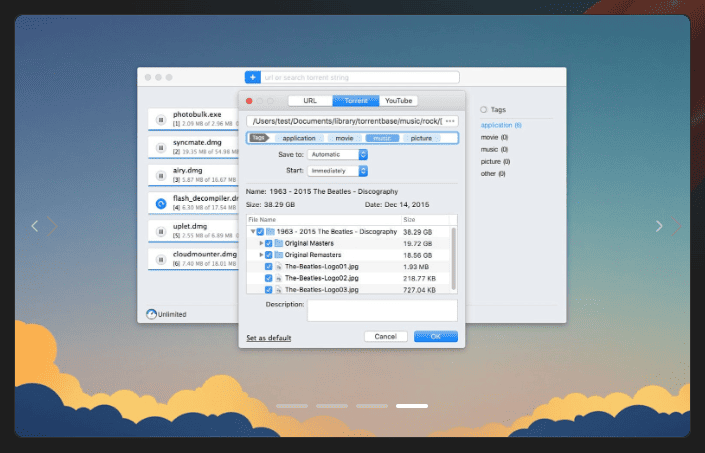Uncheck the Discography root folder checkbox
The height and width of the screenshot is (453, 705).
(x=260, y=232)
